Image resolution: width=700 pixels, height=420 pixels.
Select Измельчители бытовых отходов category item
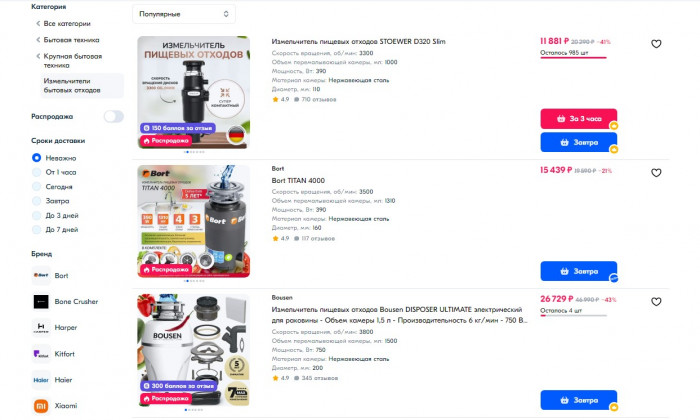[x=82, y=85]
